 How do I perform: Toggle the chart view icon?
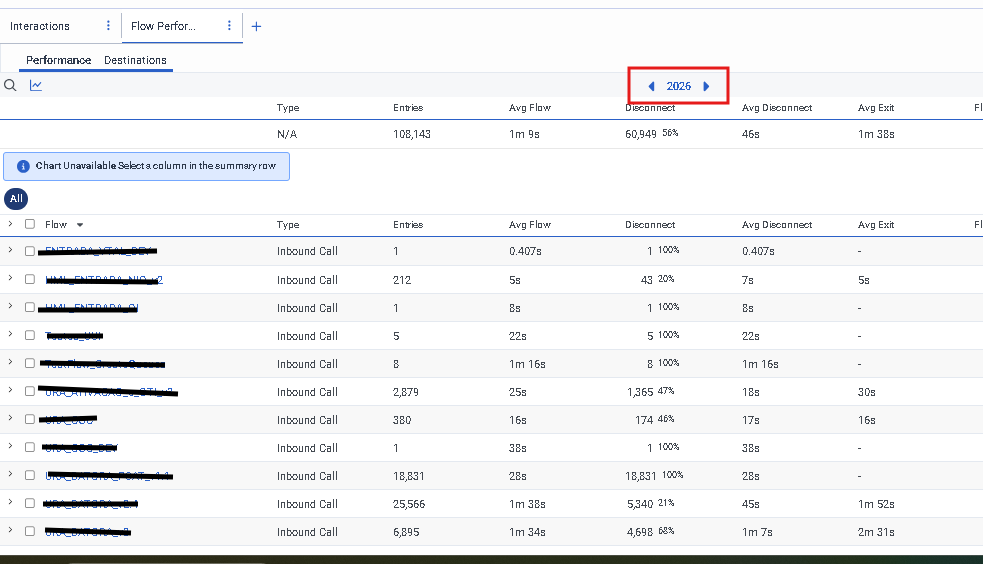36,86
